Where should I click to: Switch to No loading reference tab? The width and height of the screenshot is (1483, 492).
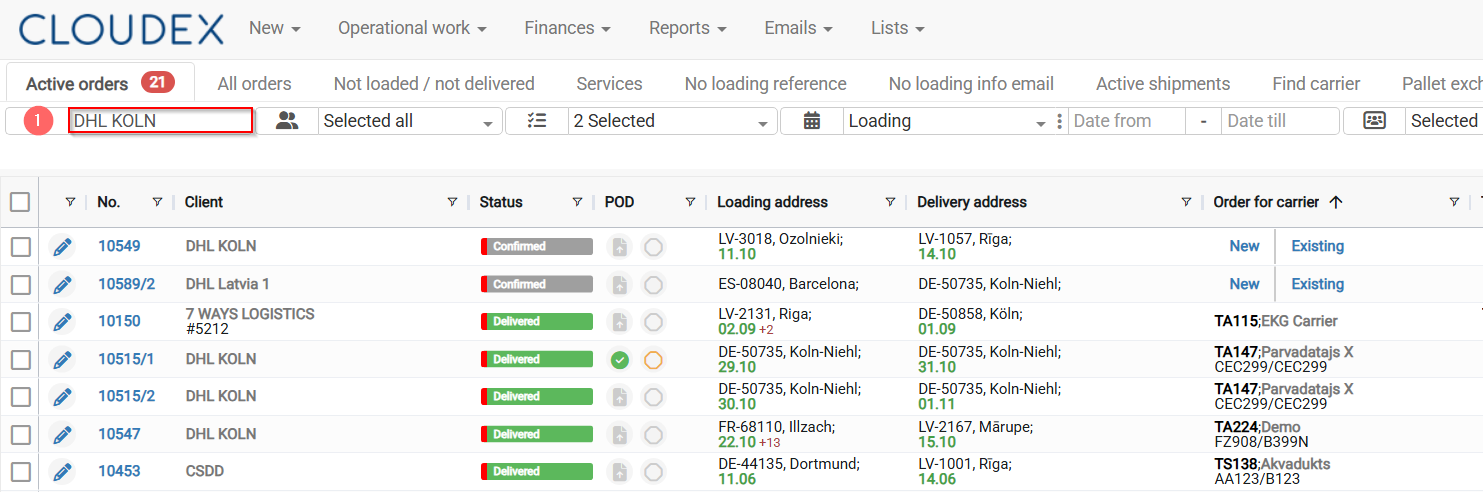tap(765, 84)
